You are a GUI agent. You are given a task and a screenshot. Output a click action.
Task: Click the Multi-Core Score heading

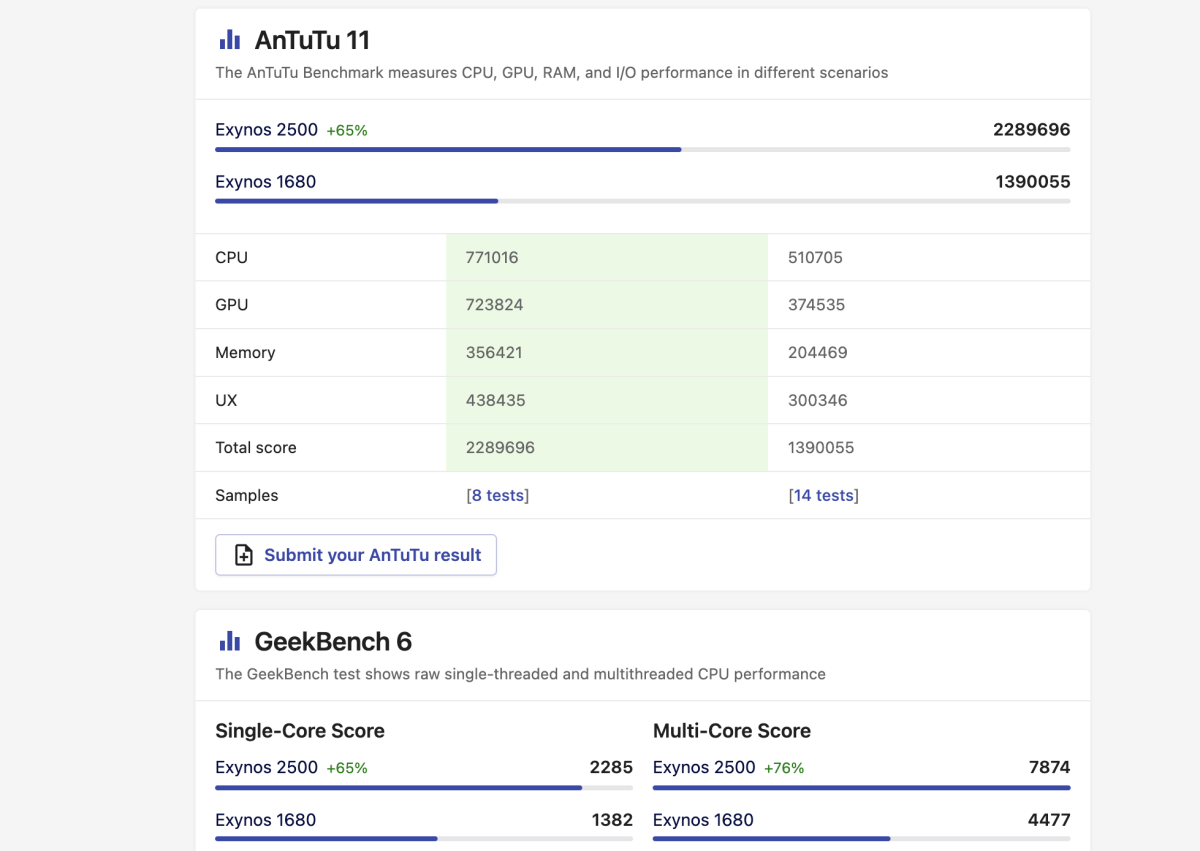coord(732,731)
